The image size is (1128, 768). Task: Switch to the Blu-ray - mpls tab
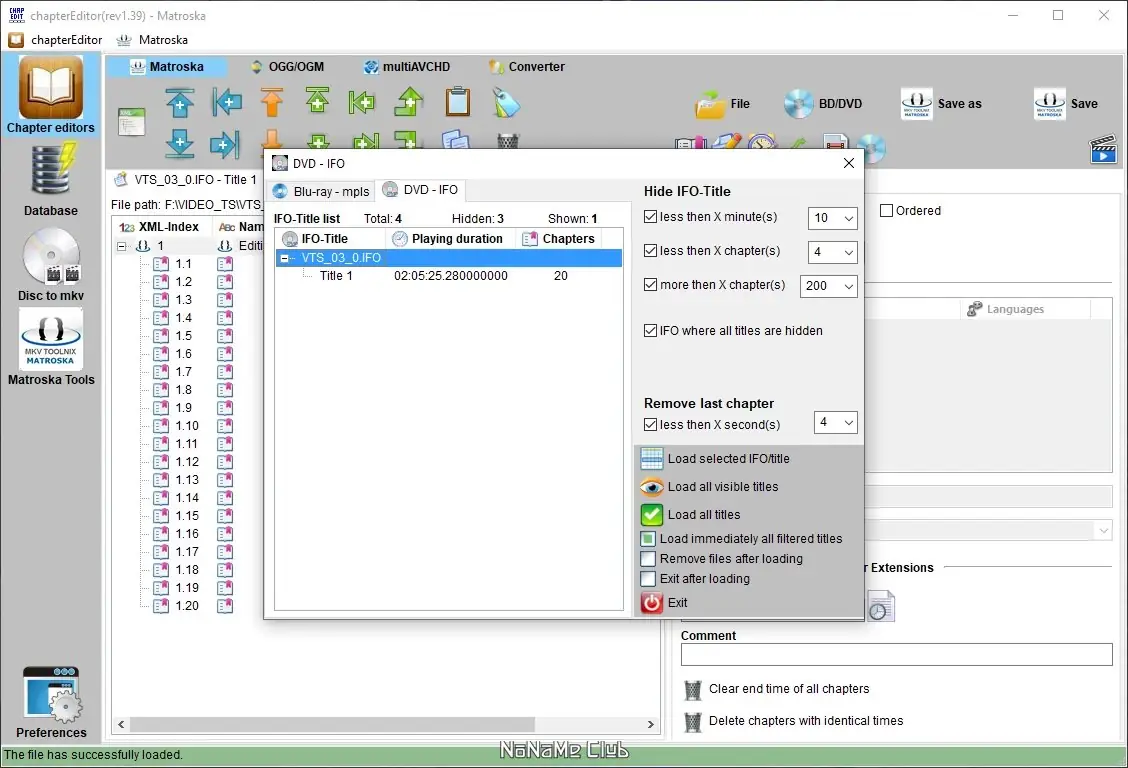322,191
